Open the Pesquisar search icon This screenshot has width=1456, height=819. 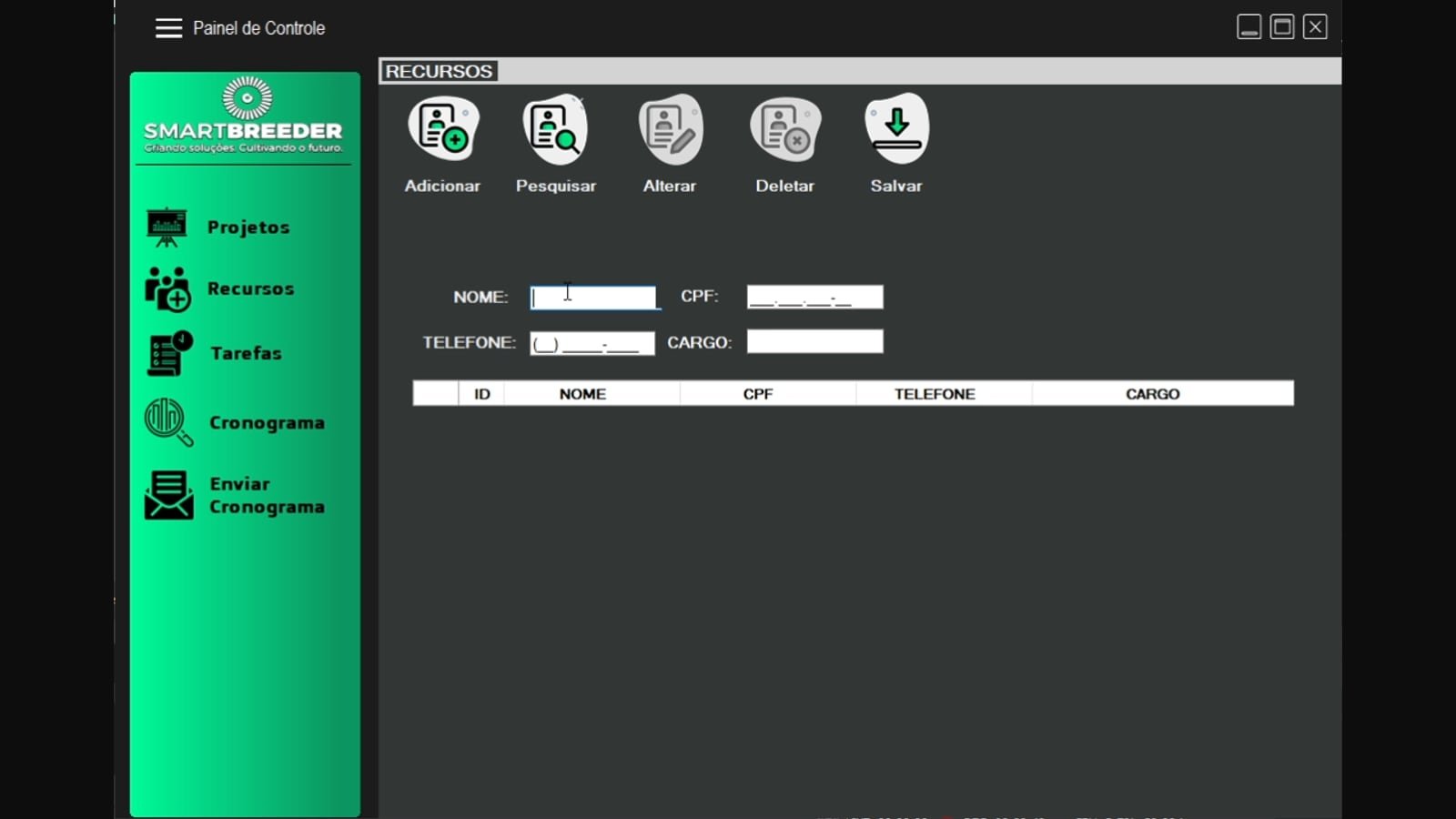(x=556, y=128)
